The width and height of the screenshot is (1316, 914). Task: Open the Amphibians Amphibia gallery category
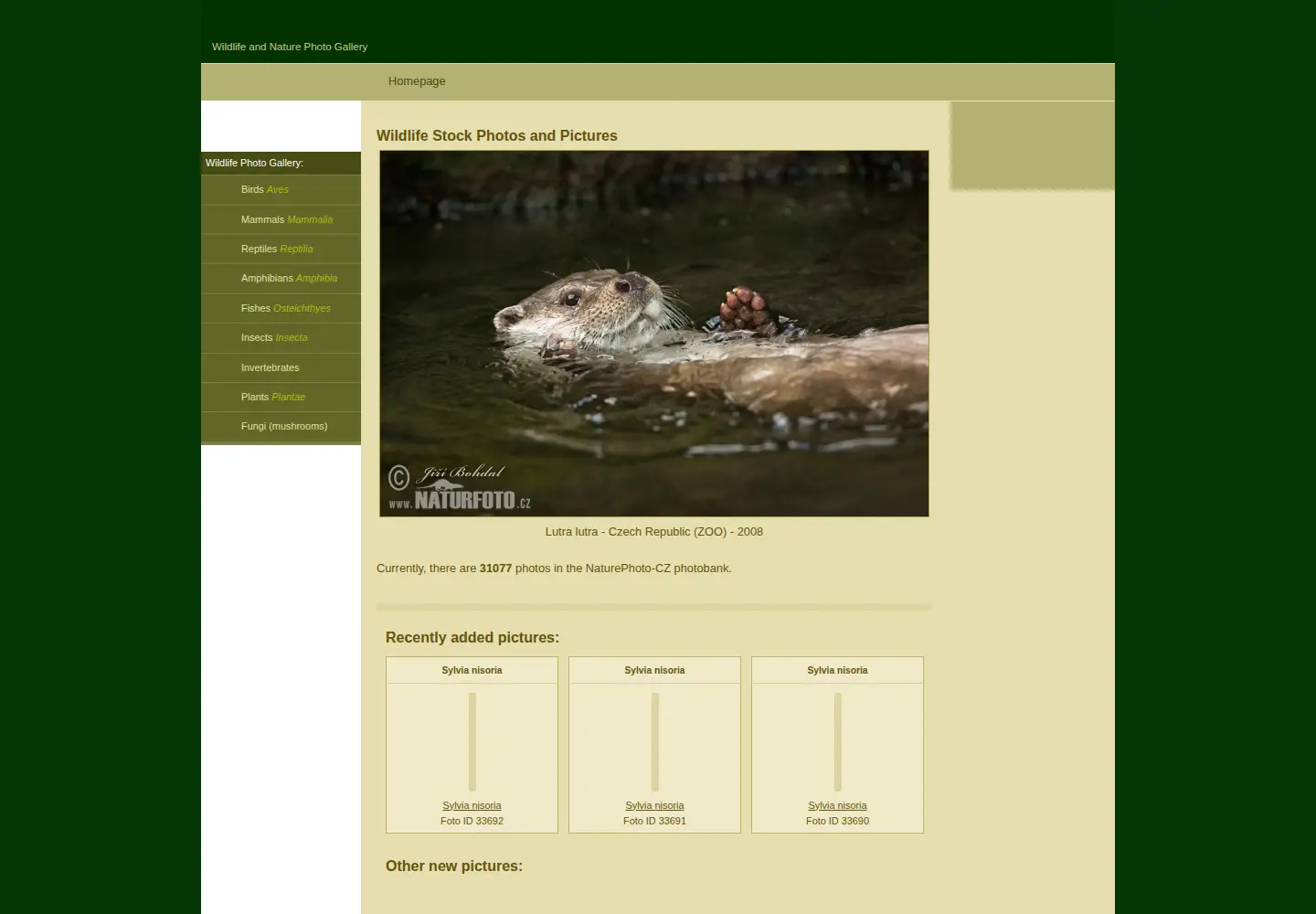click(x=281, y=278)
